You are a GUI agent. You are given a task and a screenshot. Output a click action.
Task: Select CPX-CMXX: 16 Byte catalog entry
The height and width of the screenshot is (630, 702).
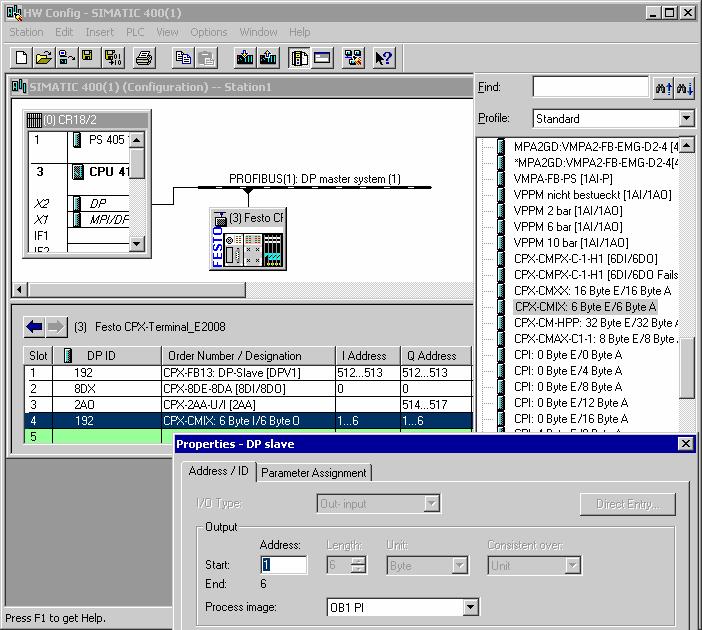(592, 291)
